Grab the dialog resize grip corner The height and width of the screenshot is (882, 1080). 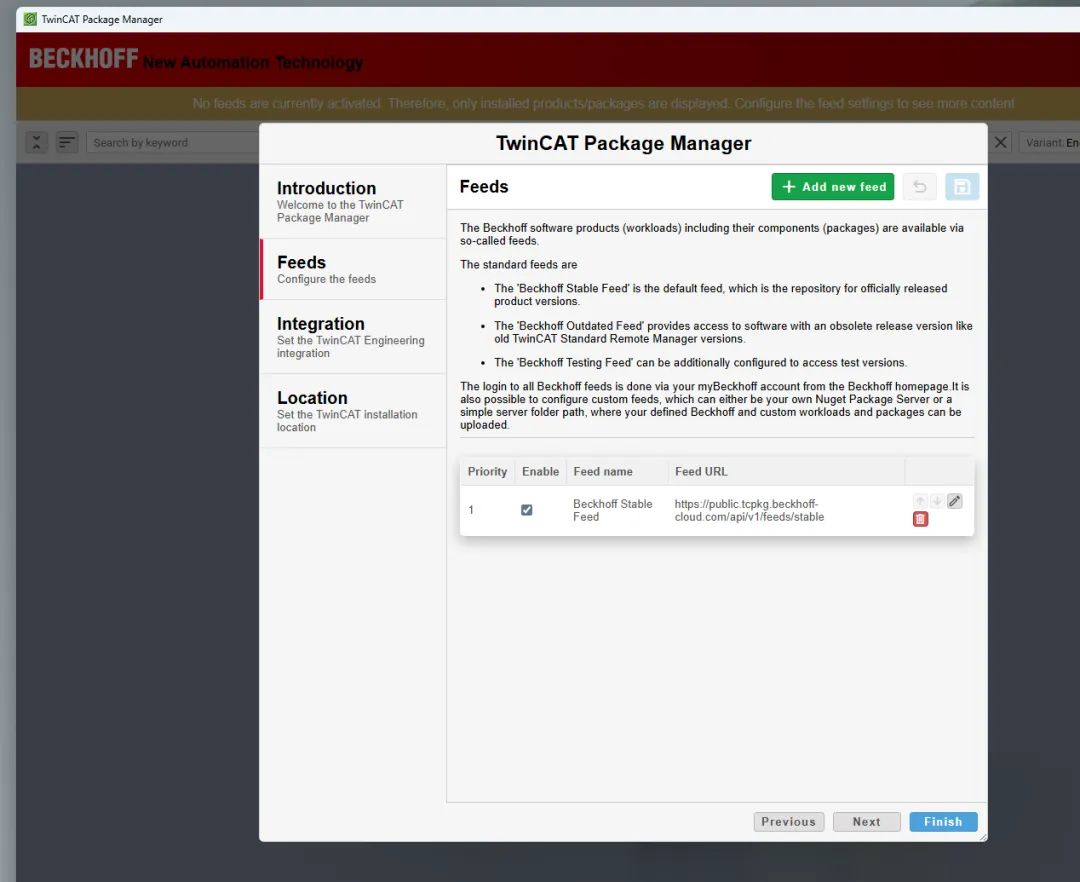click(x=982, y=837)
